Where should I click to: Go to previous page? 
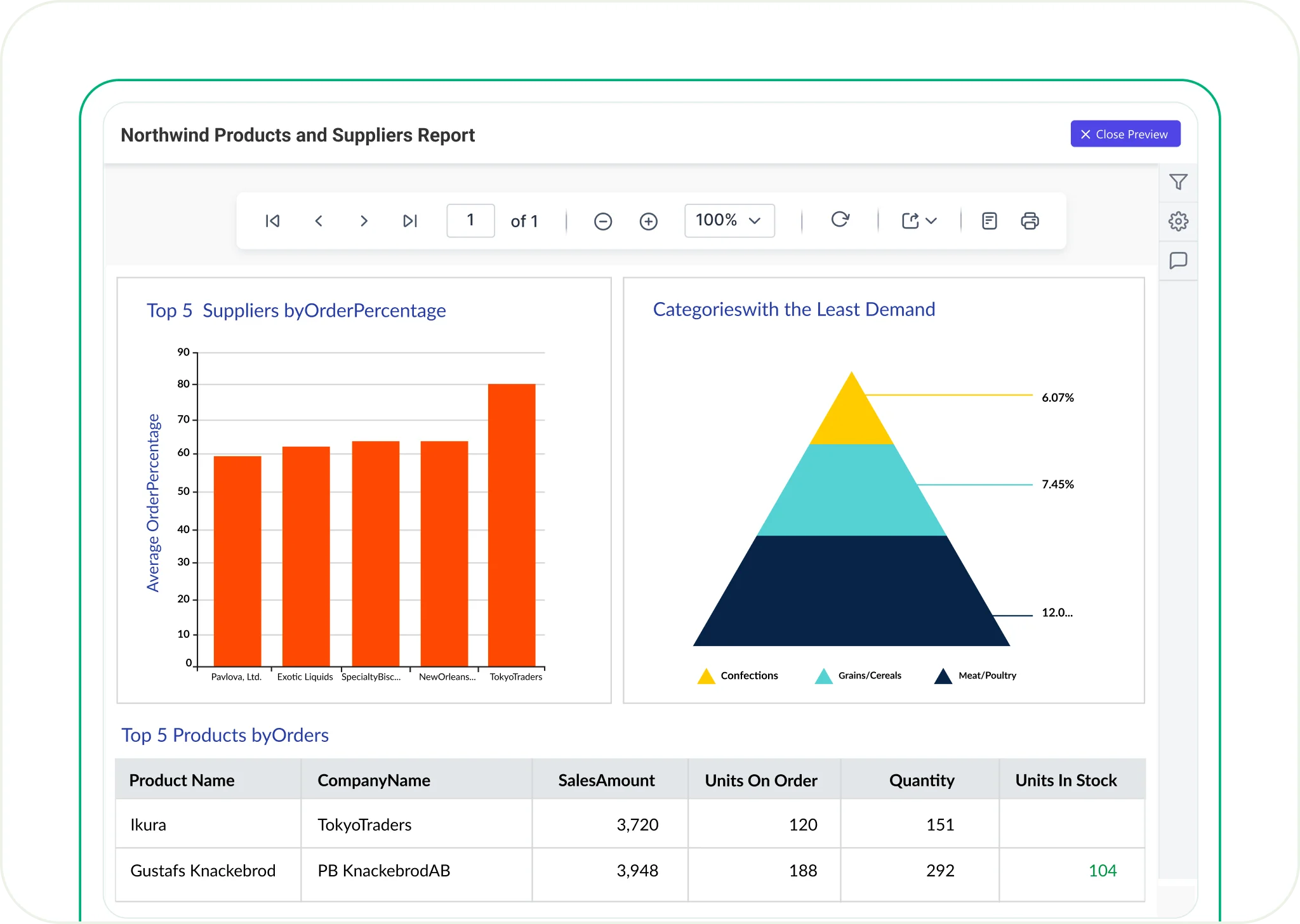click(x=319, y=221)
